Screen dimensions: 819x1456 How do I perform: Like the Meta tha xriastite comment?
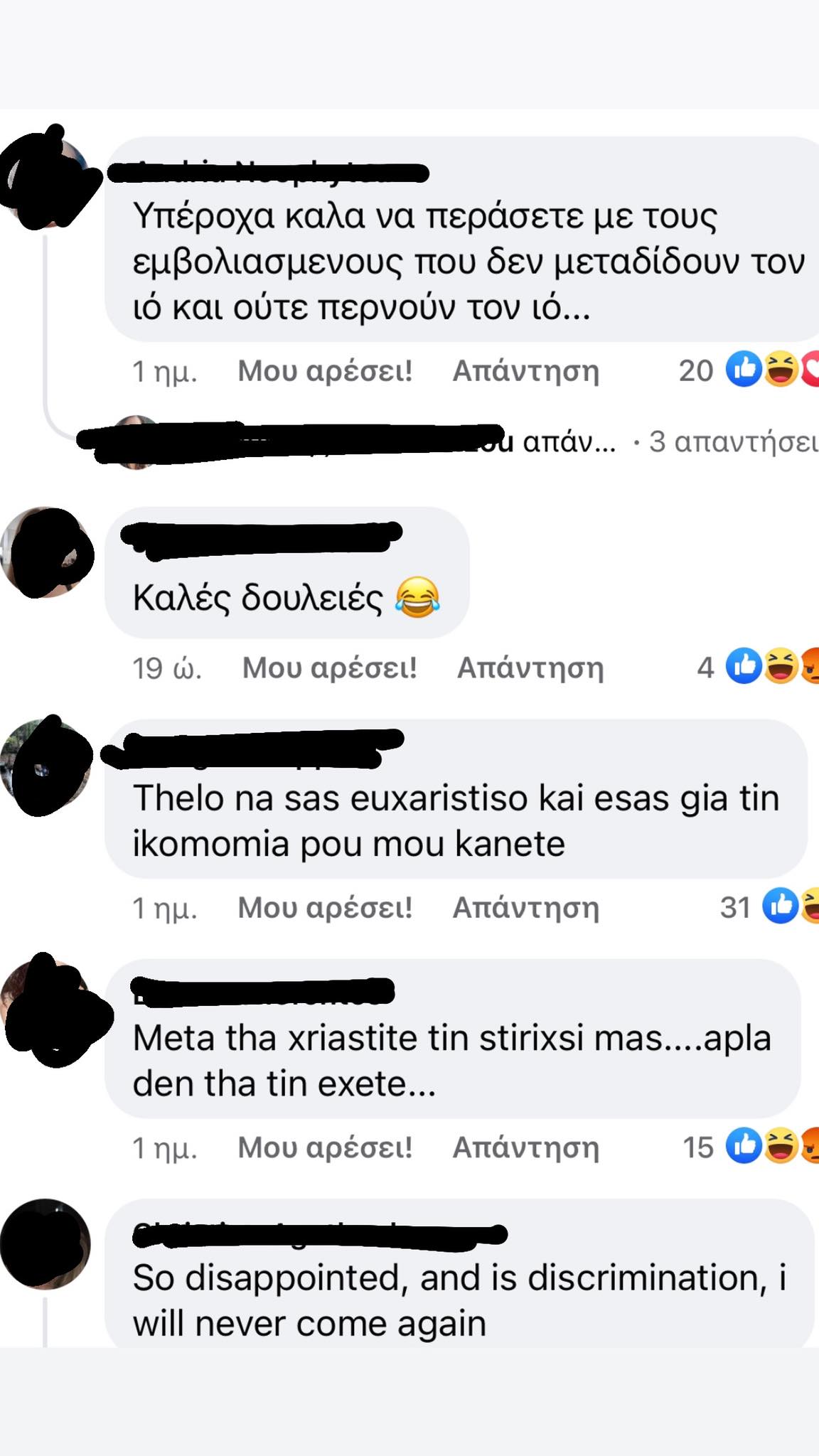(325, 1147)
